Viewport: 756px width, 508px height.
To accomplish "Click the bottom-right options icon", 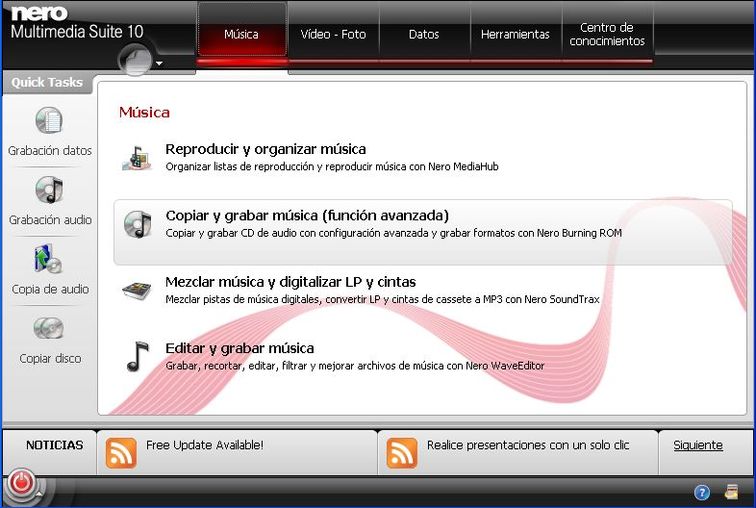I will [732, 492].
